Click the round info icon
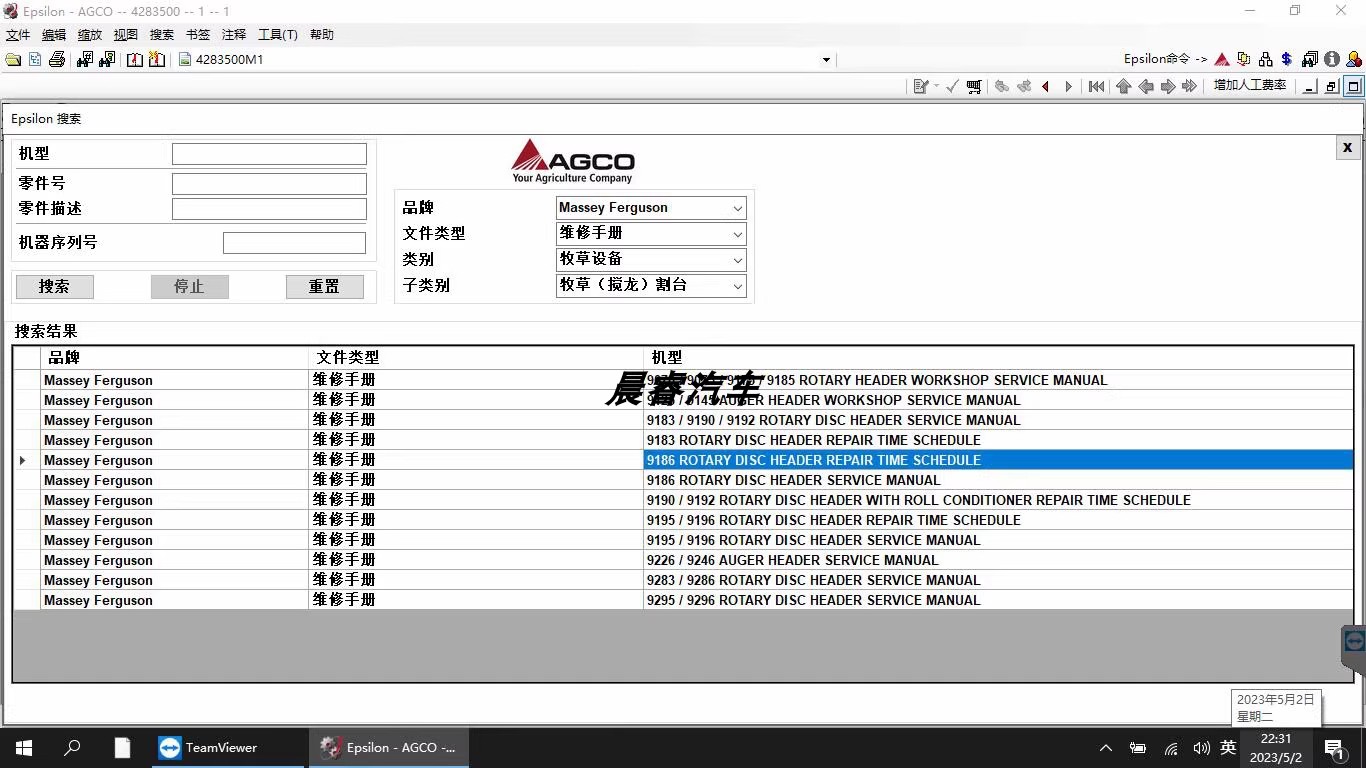This screenshot has width=1366, height=768. tap(1331, 60)
